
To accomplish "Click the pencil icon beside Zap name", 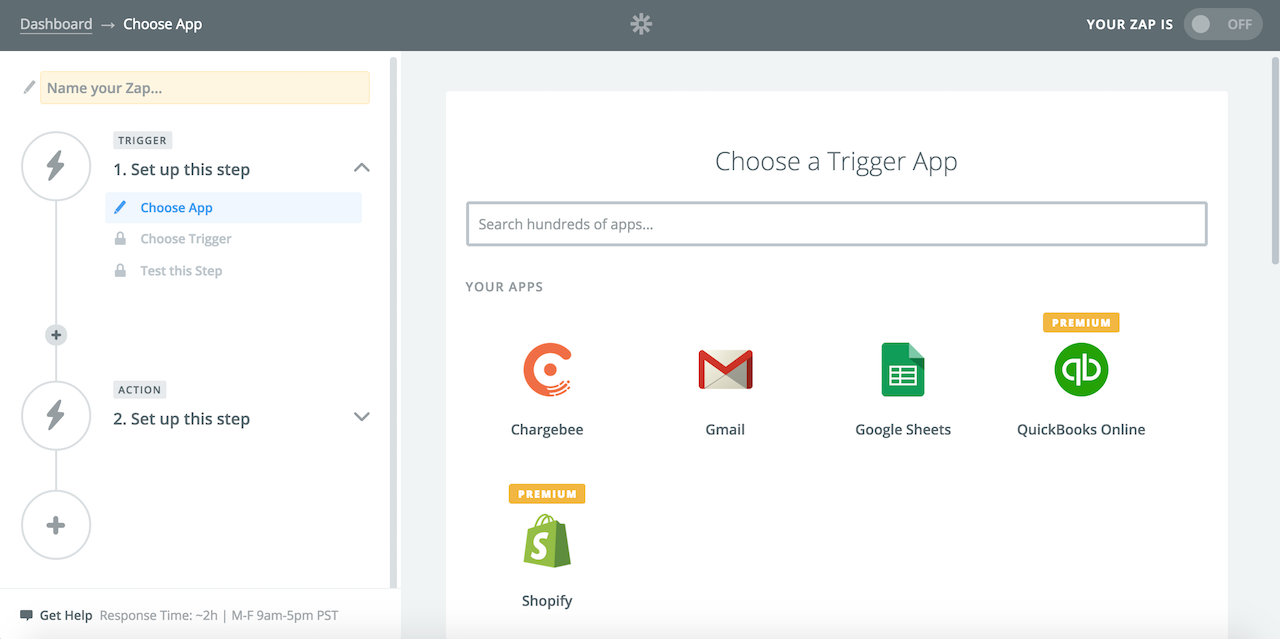I will (x=29, y=87).
